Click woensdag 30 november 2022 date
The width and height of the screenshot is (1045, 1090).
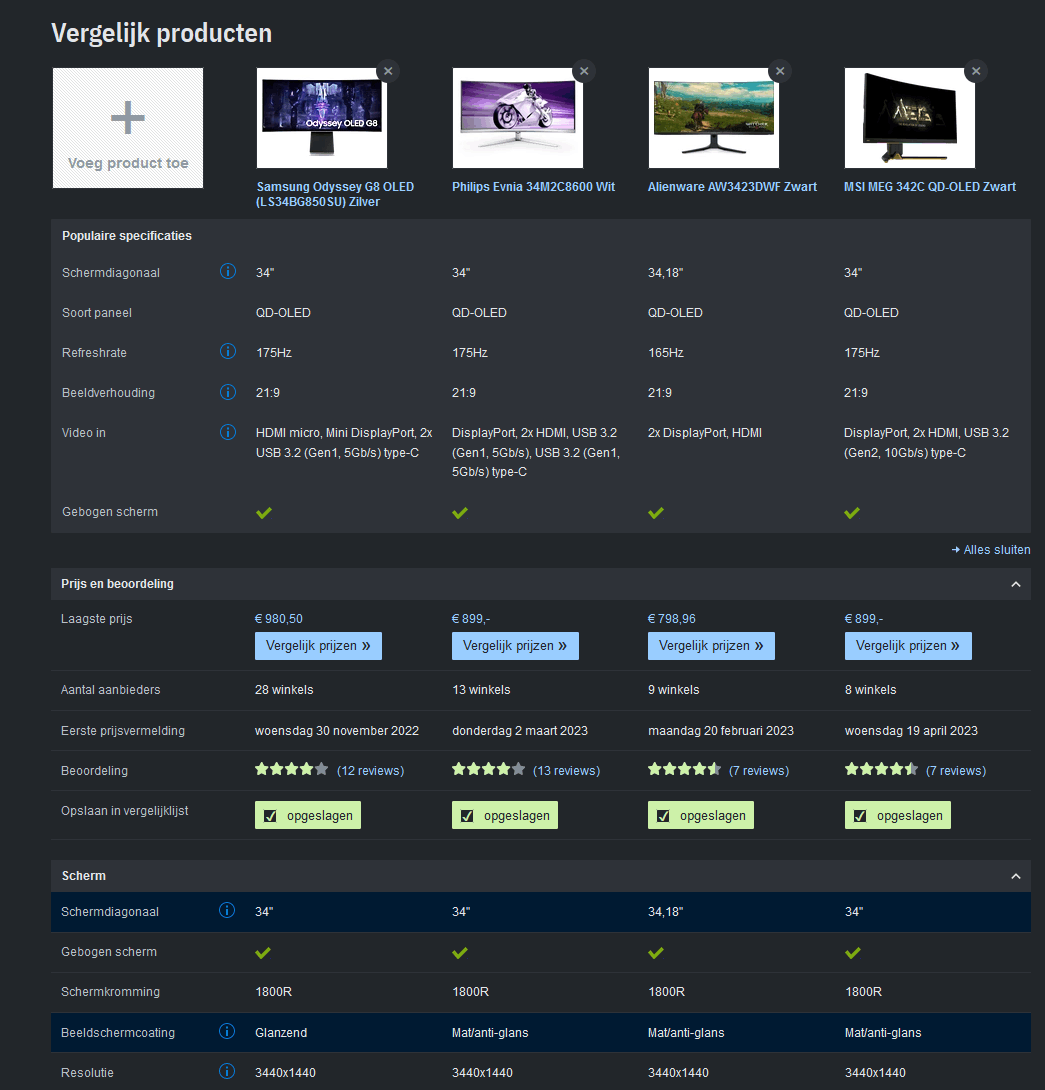click(337, 731)
